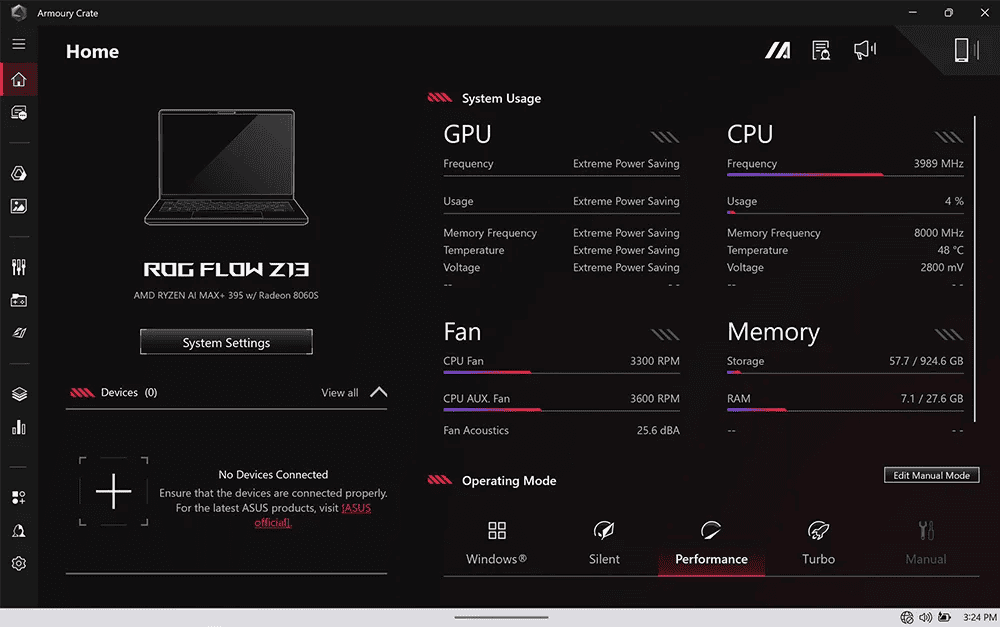The width and height of the screenshot is (1000, 627).
Task: Select the Home icon in sidebar
Action: tap(18, 79)
